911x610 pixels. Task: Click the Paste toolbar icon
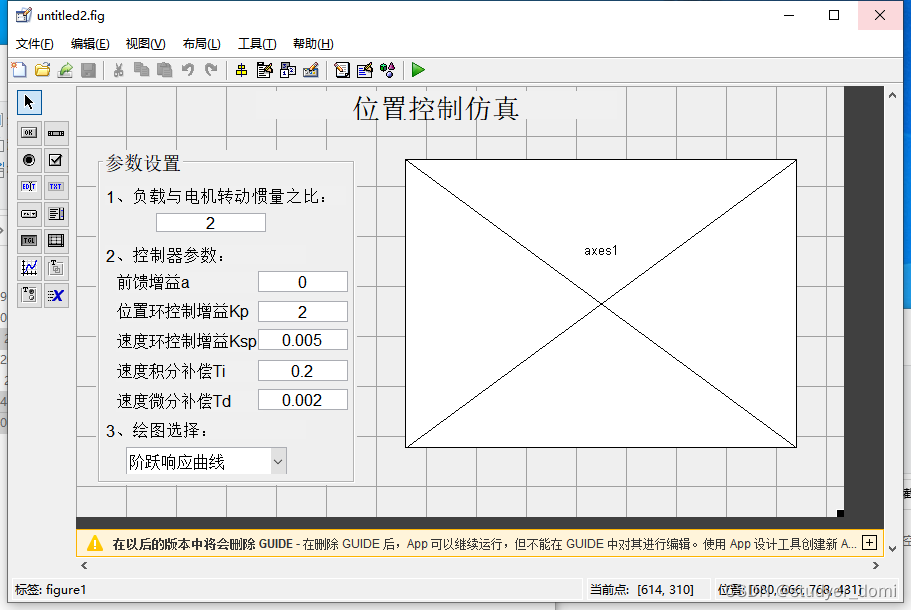pos(165,70)
